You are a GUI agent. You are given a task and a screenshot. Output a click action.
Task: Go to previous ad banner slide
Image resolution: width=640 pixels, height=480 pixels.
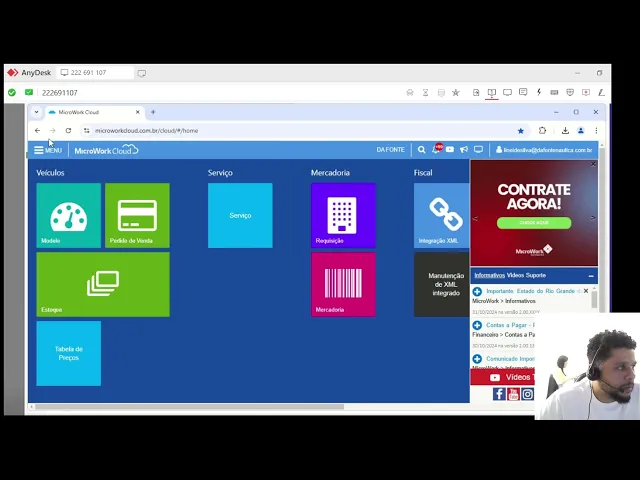(x=475, y=218)
